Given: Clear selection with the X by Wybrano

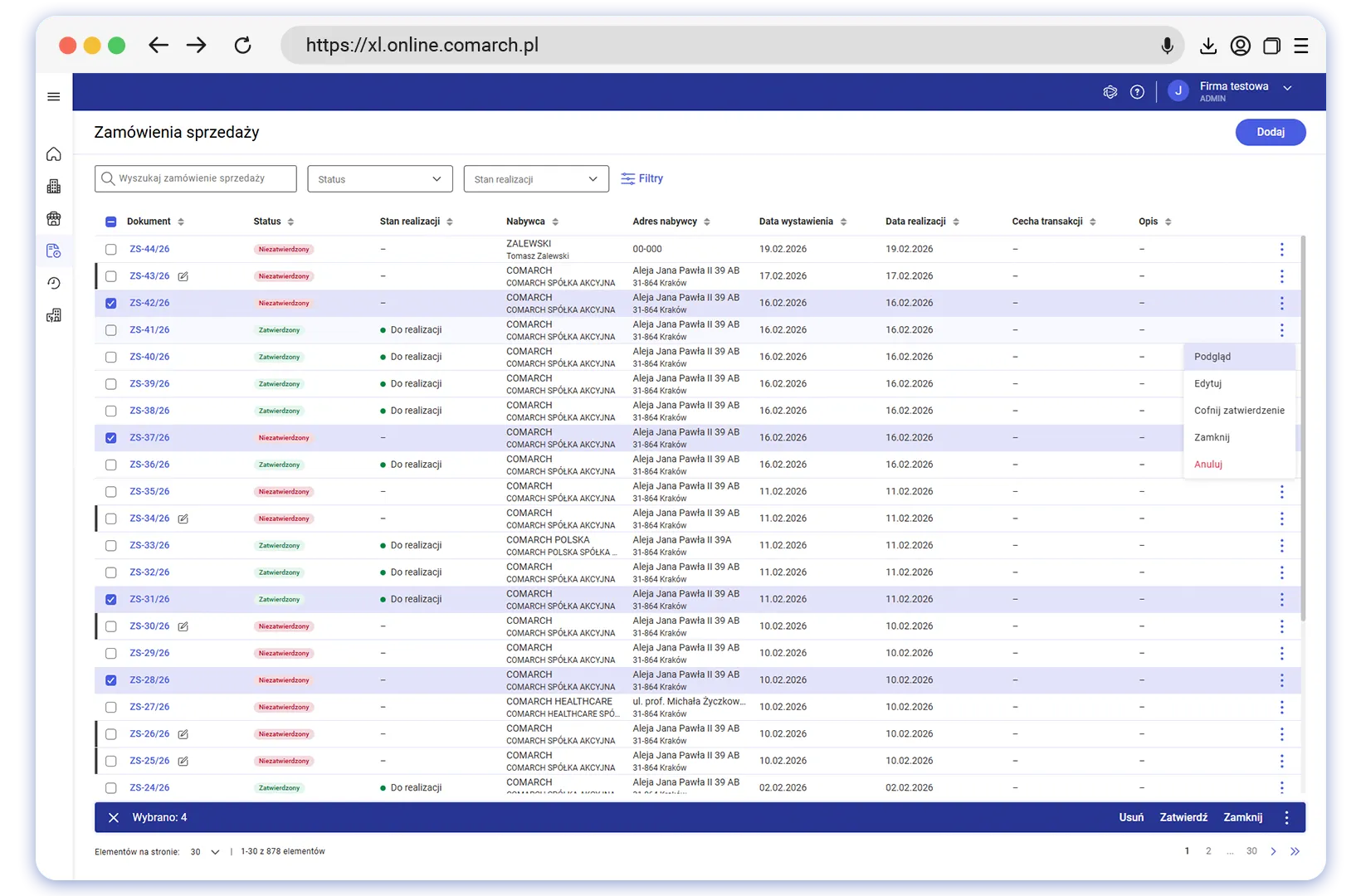Looking at the screenshot, I should [114, 818].
